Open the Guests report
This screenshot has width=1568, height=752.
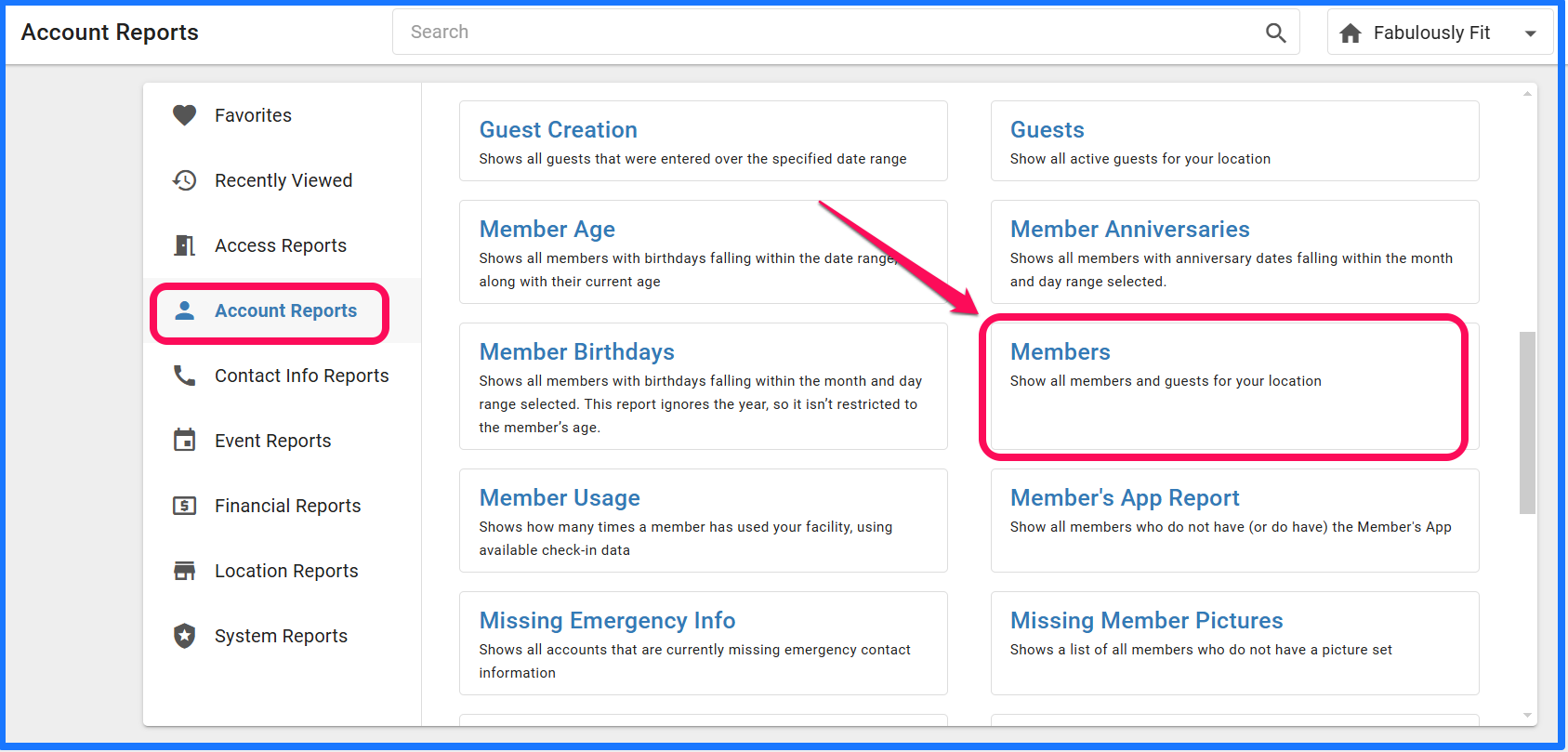pyautogui.click(x=1235, y=140)
